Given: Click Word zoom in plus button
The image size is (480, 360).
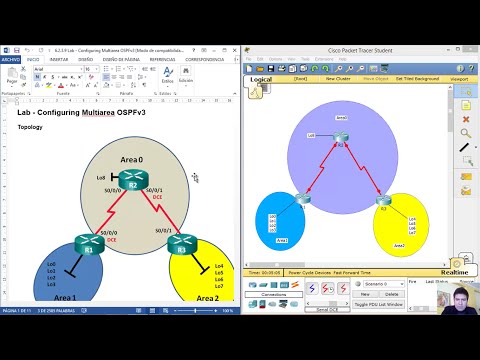Looking at the screenshot, I should 216,311.
